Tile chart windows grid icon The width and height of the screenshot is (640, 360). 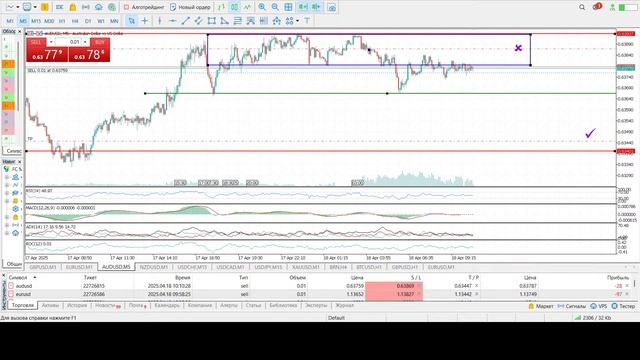(288, 7)
